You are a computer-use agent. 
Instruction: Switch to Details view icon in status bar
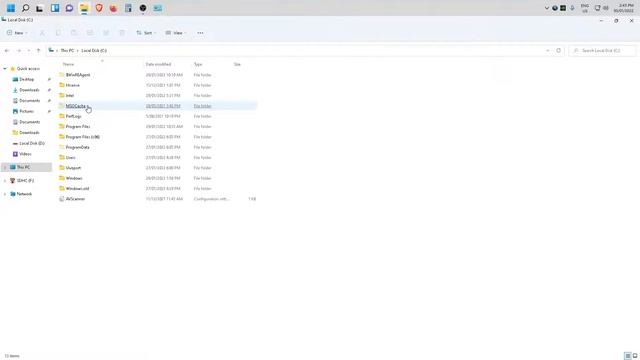[628, 356]
